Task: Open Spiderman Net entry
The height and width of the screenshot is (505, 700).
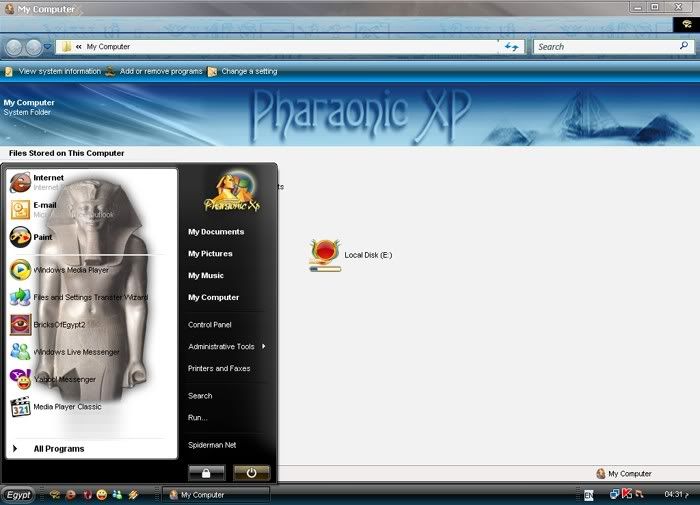Action: click(212, 445)
